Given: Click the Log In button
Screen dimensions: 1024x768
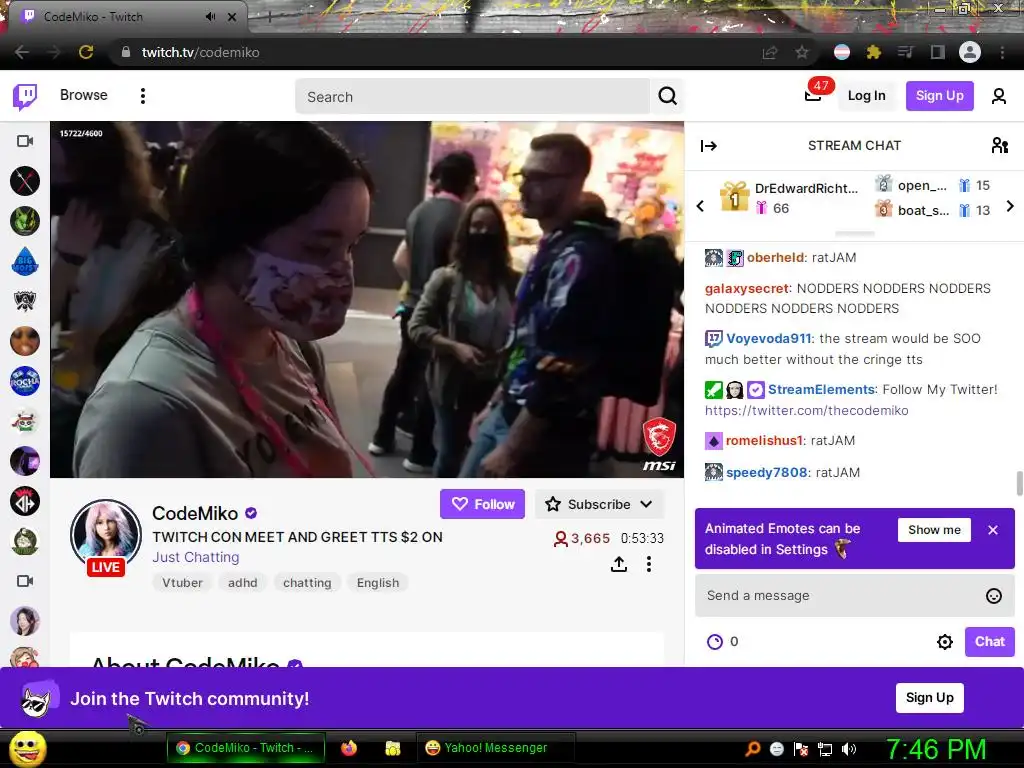Looking at the screenshot, I should (x=866, y=95).
